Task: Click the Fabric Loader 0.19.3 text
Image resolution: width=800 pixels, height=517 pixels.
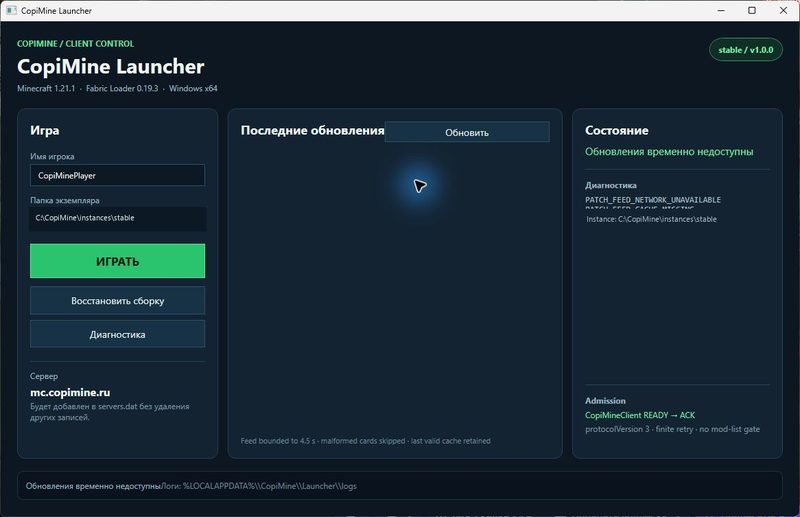Action: pos(122,88)
